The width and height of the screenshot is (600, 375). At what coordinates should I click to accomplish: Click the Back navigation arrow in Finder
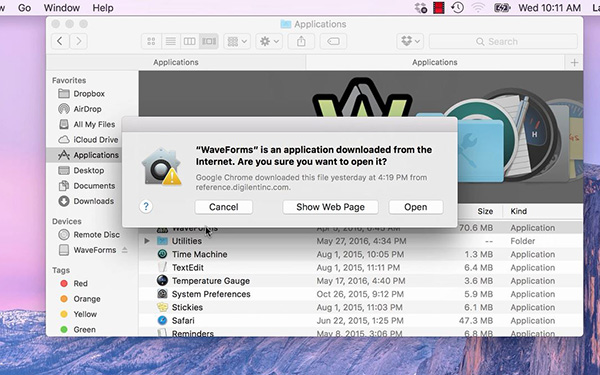tap(60, 41)
